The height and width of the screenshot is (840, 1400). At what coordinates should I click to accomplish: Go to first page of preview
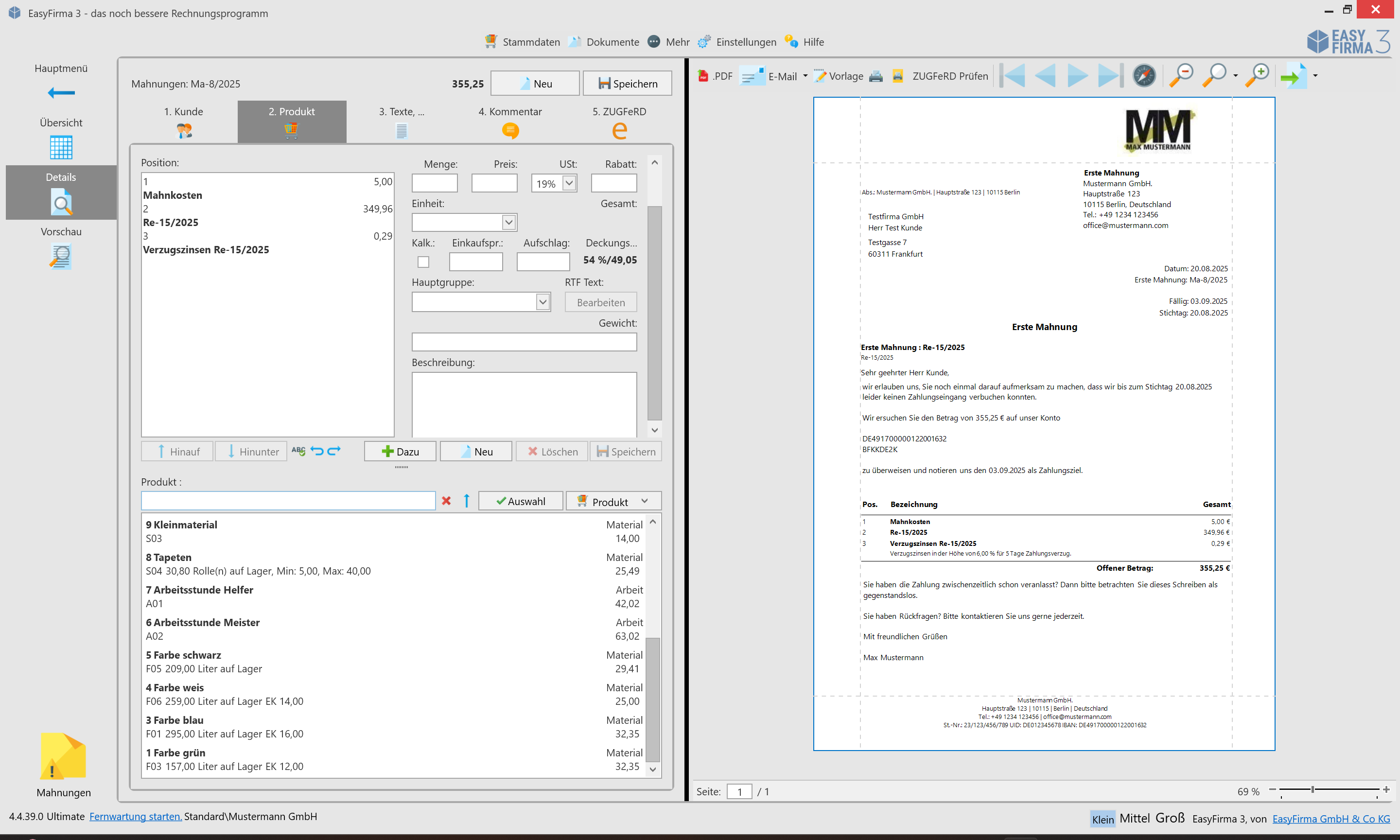pyautogui.click(x=1013, y=76)
